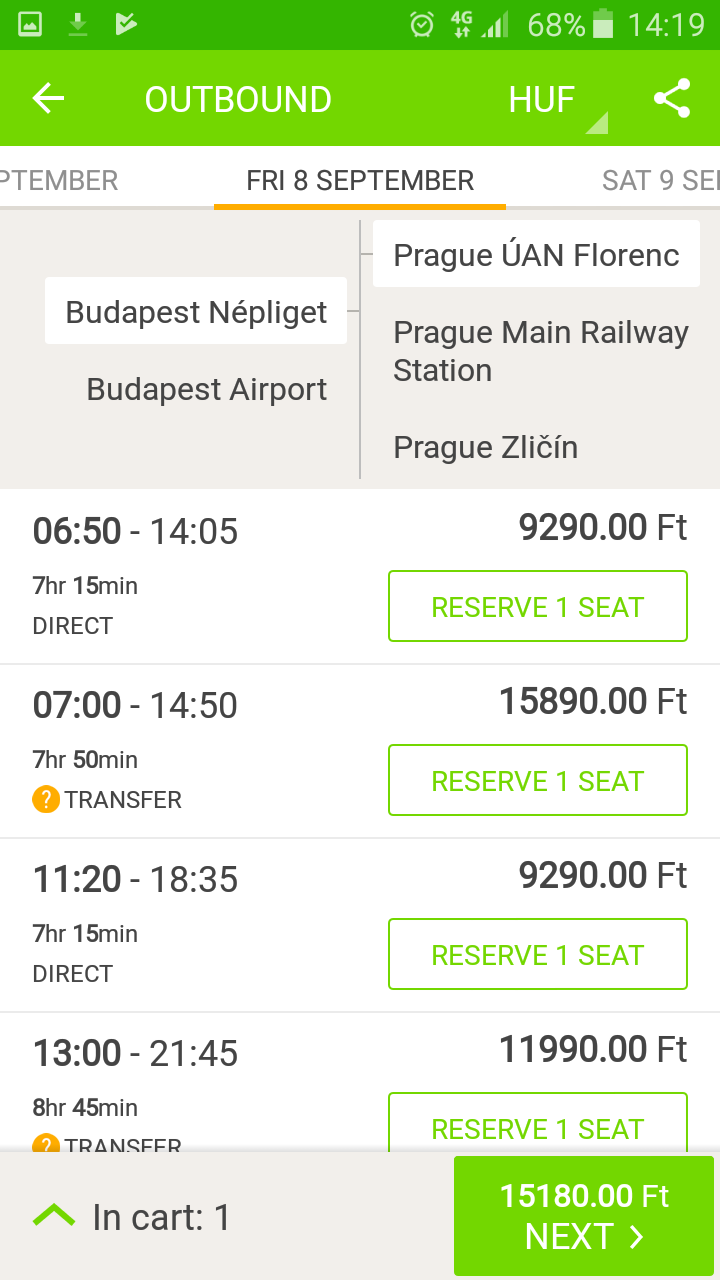
Task: Reserve 1 seat on 07:00 transfer trip
Action: pyautogui.click(x=537, y=780)
